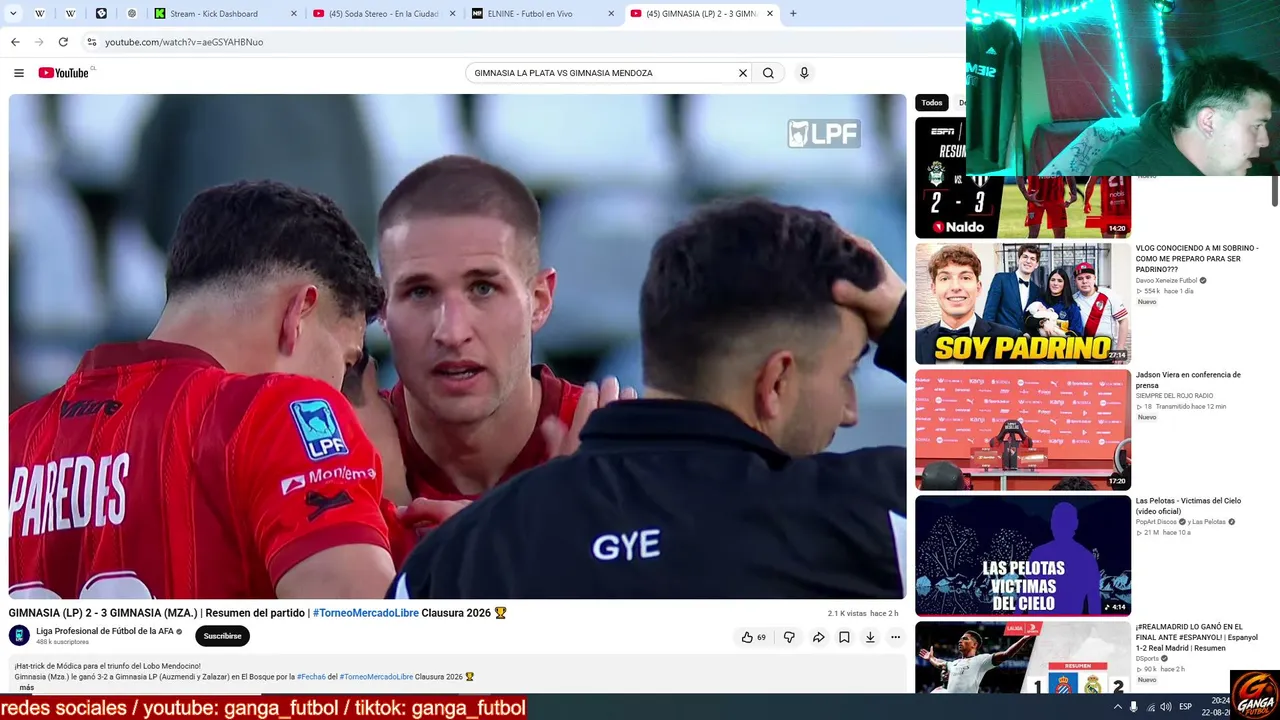Open the Espanyol vs Real Madrid thumbnail

pos(1023,657)
